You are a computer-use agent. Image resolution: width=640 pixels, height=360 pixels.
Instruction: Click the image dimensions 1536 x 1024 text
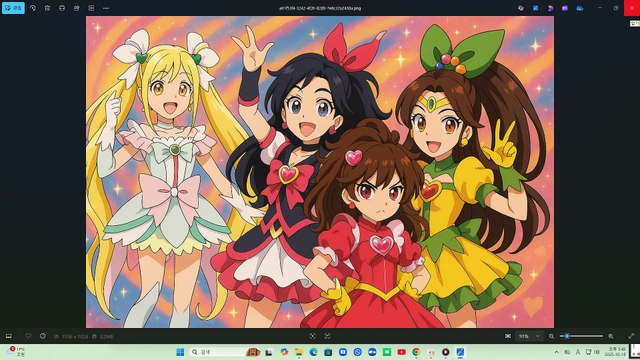click(x=75, y=337)
